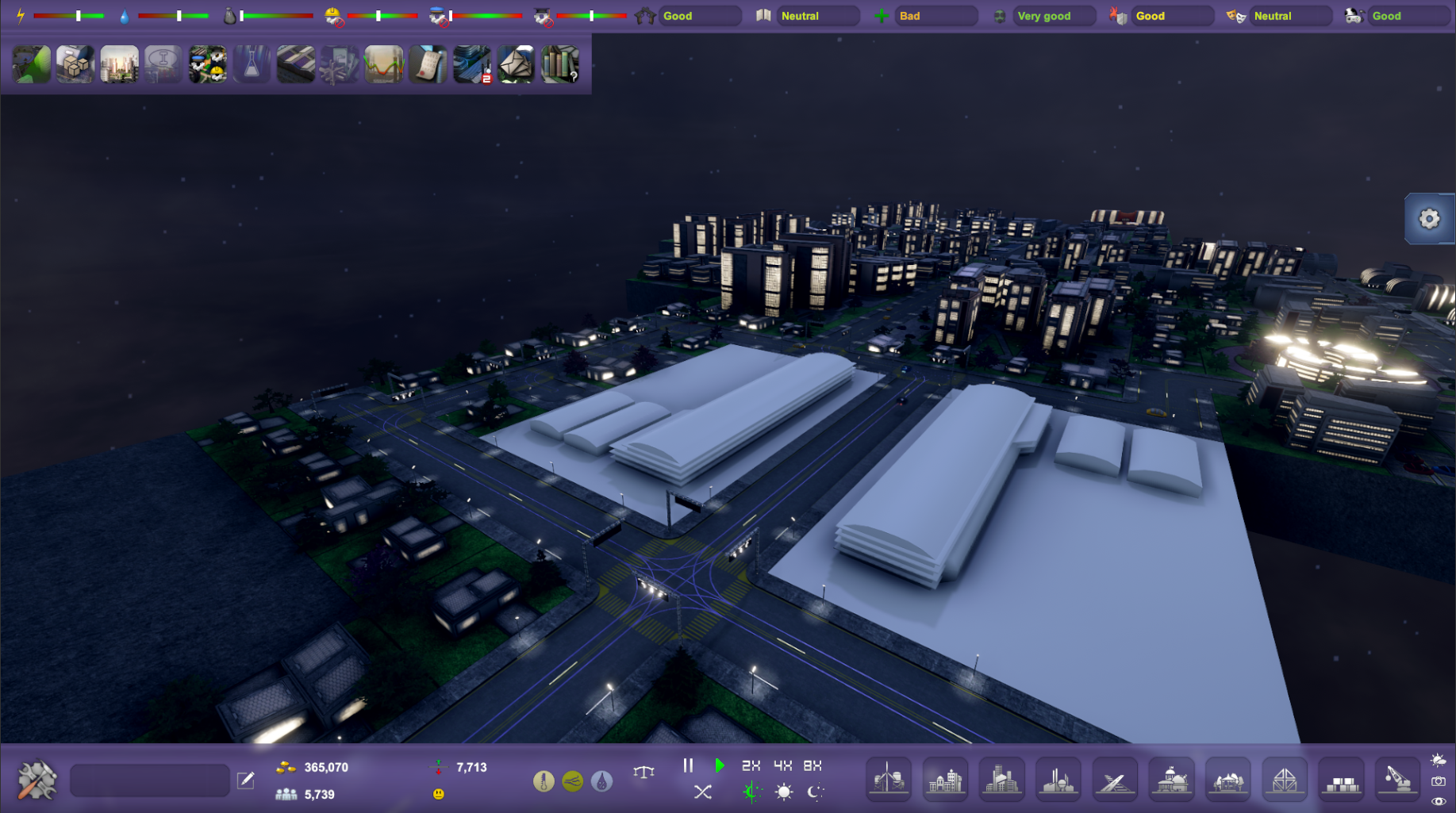Open the research flask icon
The image size is (1456, 813).
pos(252,64)
